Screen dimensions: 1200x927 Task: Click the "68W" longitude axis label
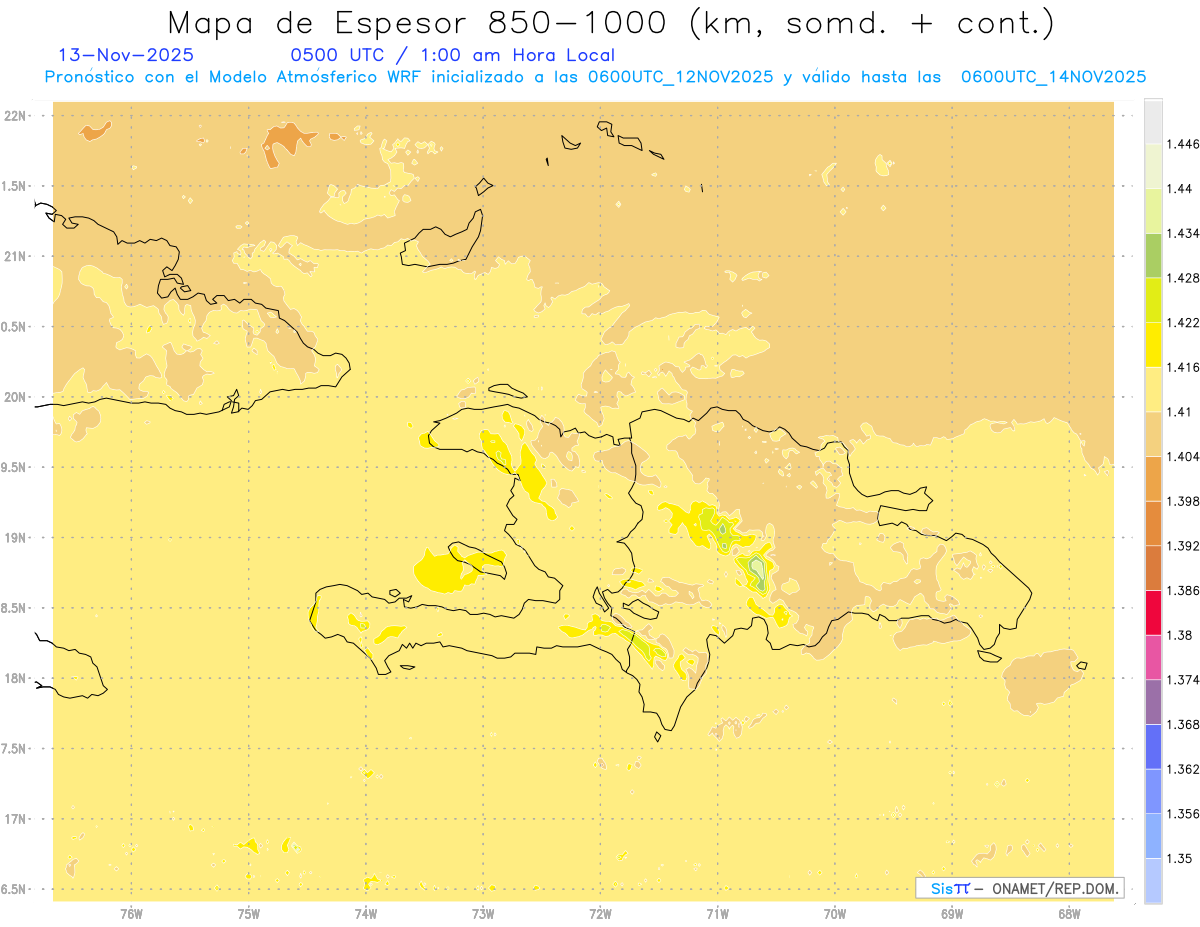[x=1069, y=914]
